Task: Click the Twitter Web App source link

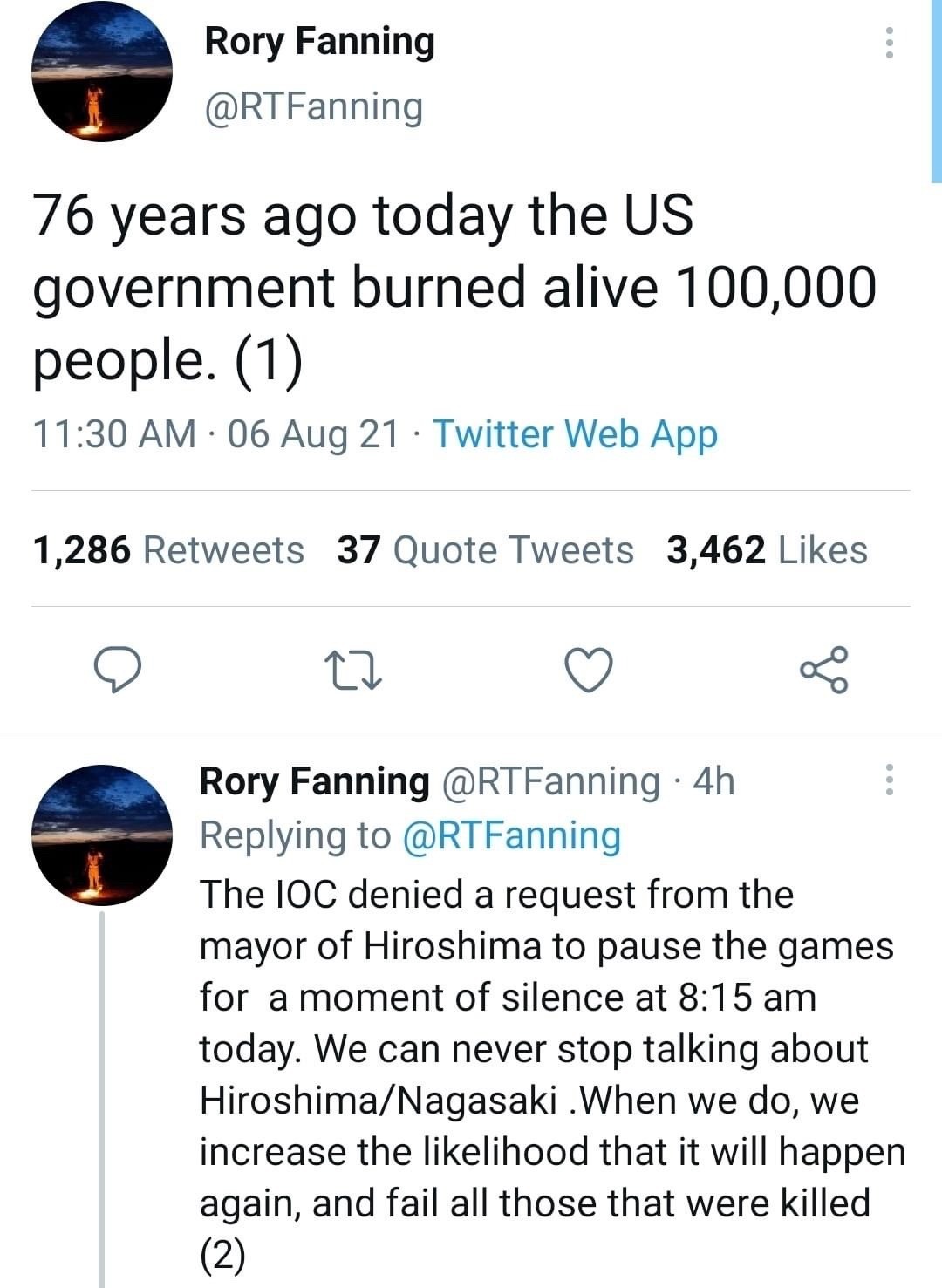Action: tap(575, 433)
